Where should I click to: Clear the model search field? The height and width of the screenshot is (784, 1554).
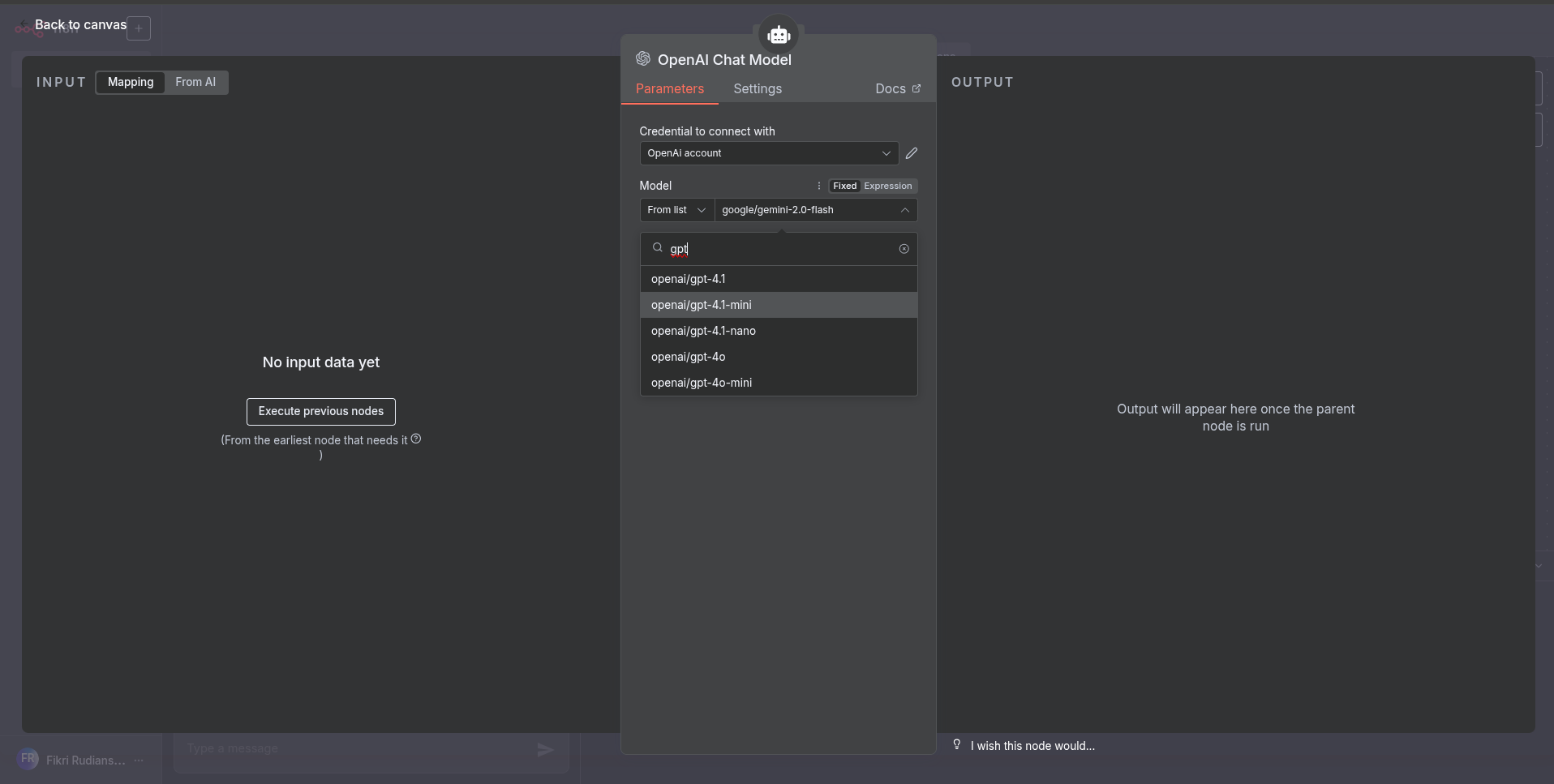[904, 249]
